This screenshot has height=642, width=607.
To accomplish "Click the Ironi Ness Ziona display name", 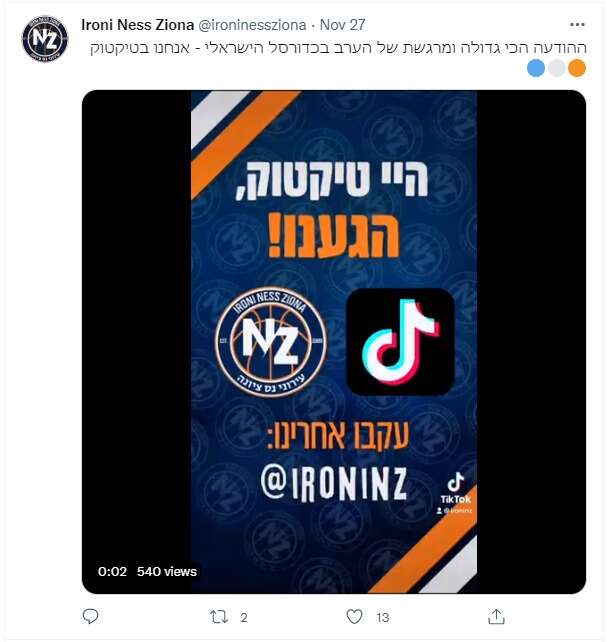I will click(x=138, y=25).
